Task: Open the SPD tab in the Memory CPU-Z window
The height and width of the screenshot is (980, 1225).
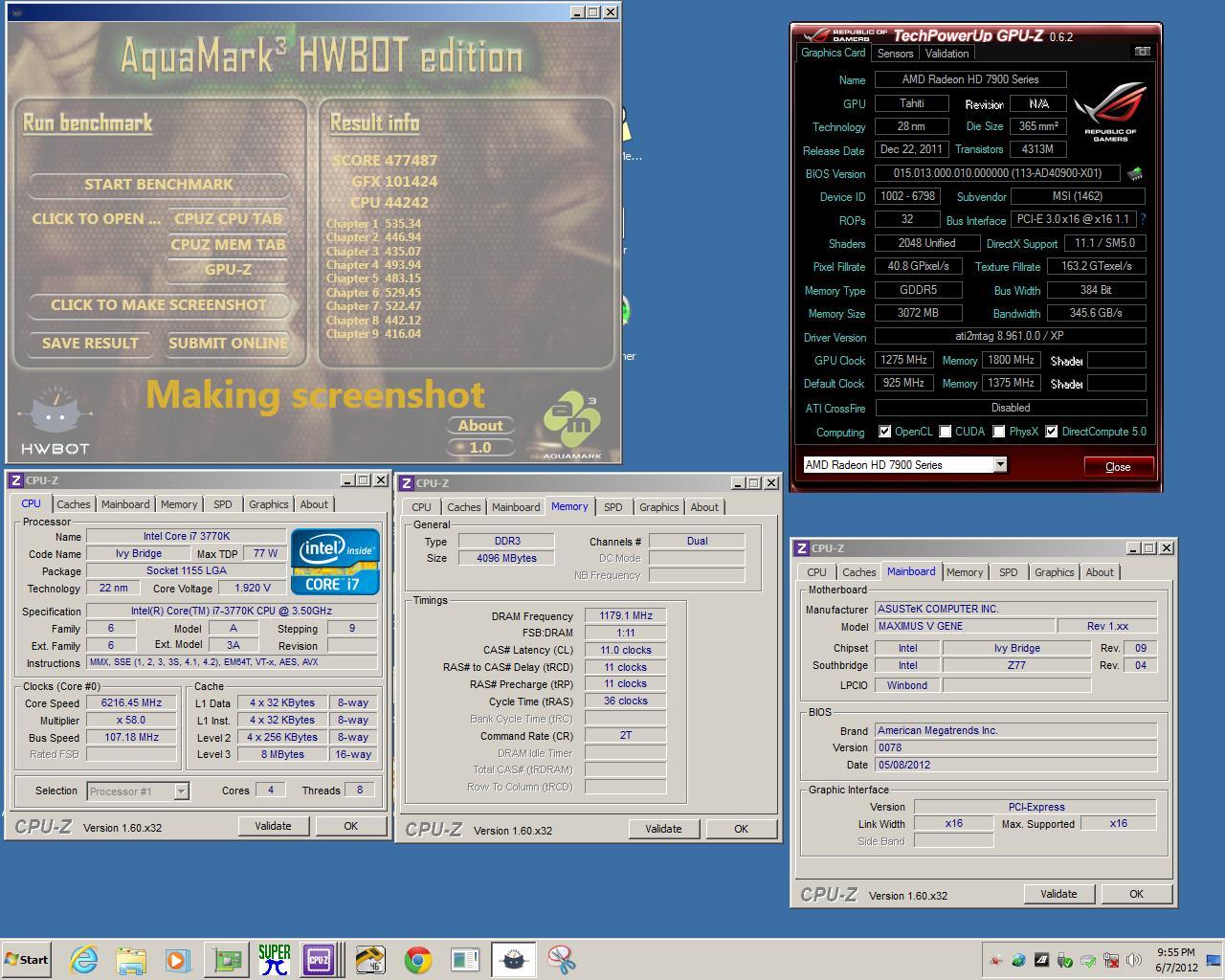Action: 612,507
